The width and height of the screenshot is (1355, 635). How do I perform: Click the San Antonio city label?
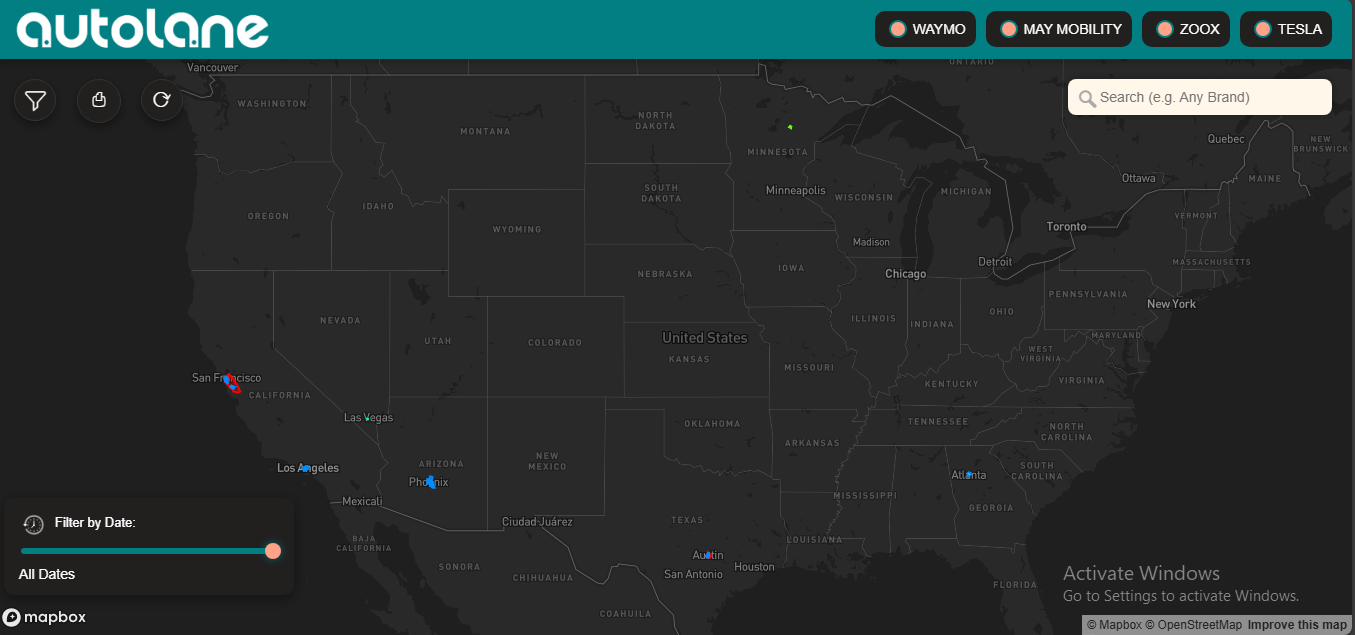pos(693,575)
